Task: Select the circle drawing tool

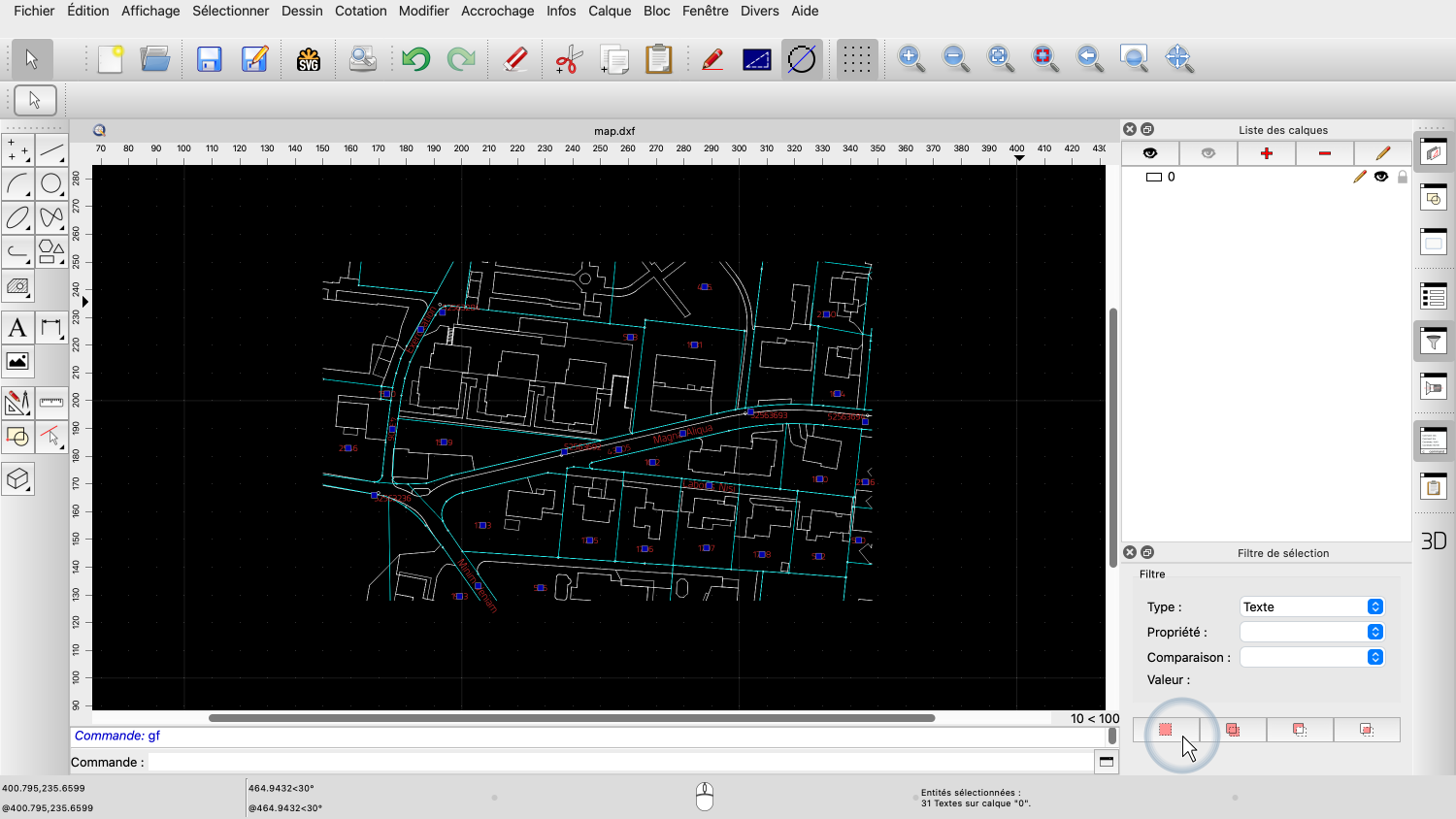Action: pyautogui.click(x=51, y=183)
